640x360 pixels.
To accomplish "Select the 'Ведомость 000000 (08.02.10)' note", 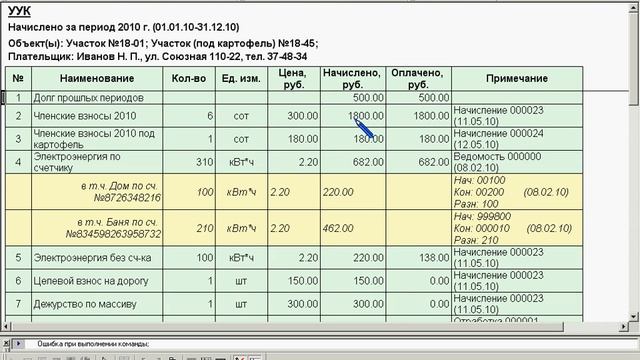I will coord(517,162).
